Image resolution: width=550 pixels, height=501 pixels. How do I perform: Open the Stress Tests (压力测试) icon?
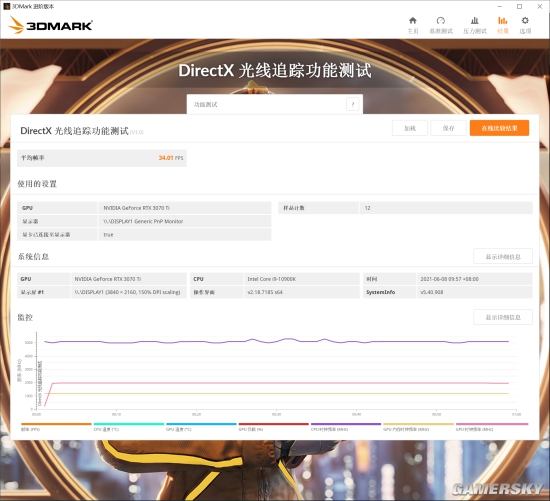[x=475, y=21]
